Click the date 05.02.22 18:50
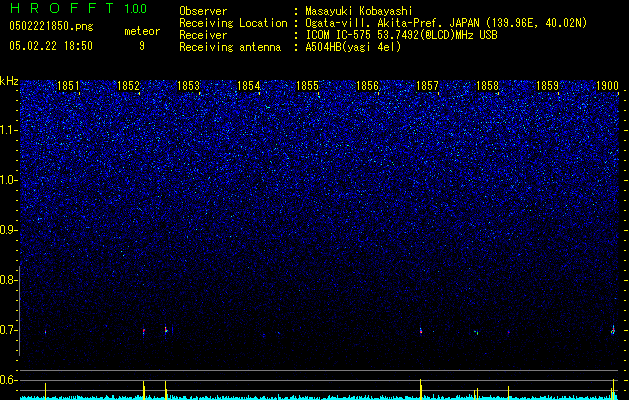The height and width of the screenshot is (400, 629). (51, 46)
